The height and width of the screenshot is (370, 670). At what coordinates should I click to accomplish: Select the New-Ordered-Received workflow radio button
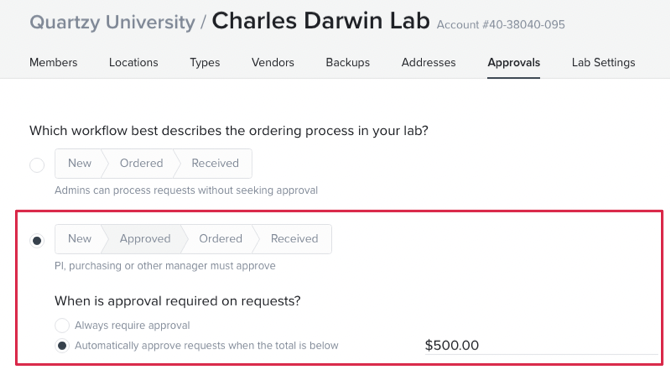37,165
